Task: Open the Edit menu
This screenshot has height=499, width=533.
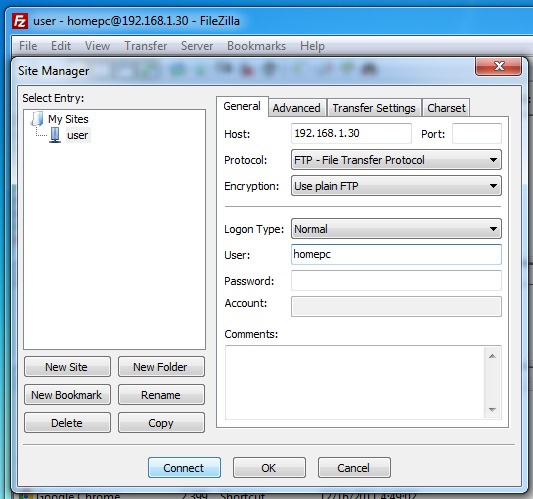Action: pyautogui.click(x=61, y=46)
